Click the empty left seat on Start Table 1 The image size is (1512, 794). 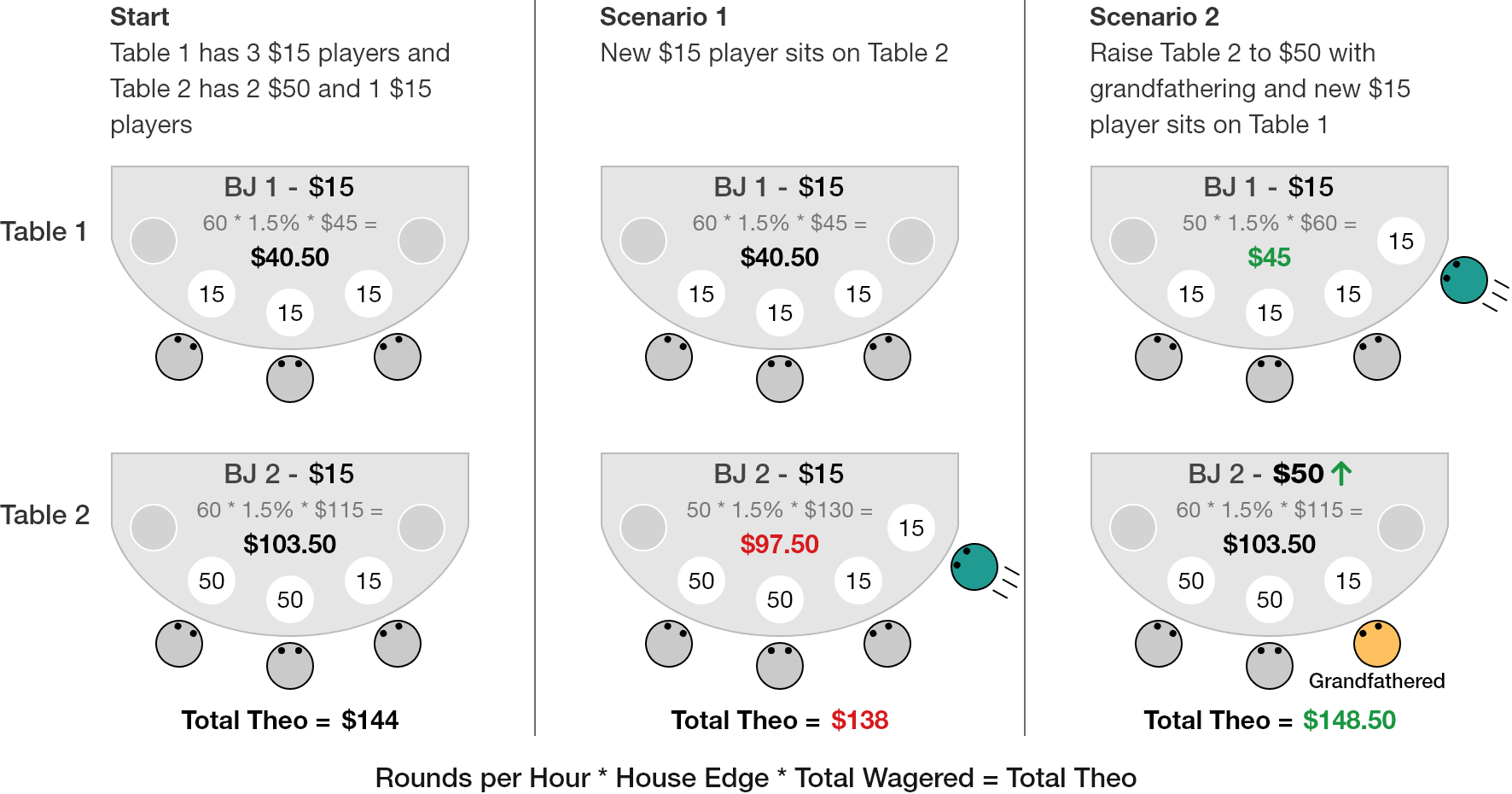pyautogui.click(x=154, y=241)
